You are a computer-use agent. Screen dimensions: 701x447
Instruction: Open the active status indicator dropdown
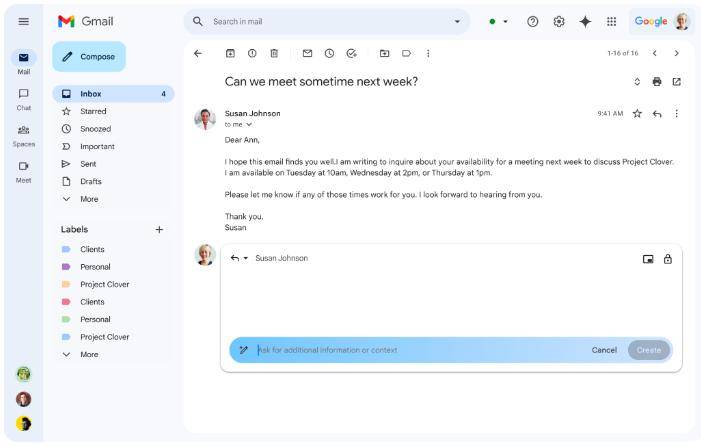pos(498,21)
